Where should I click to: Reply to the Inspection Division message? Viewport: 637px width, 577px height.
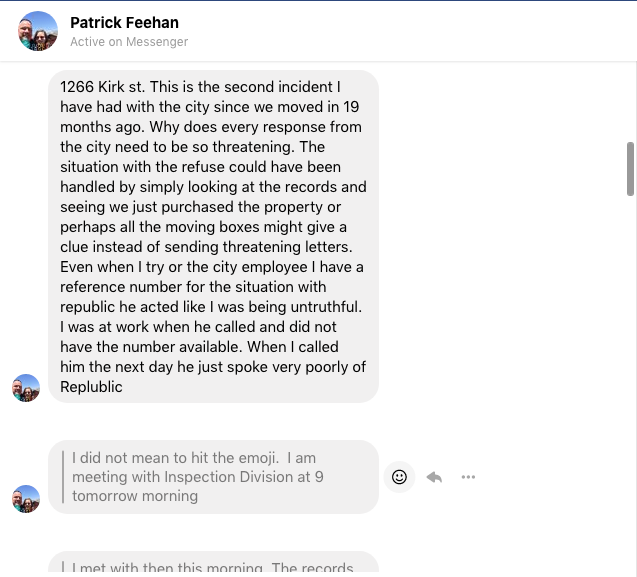[x=434, y=477]
